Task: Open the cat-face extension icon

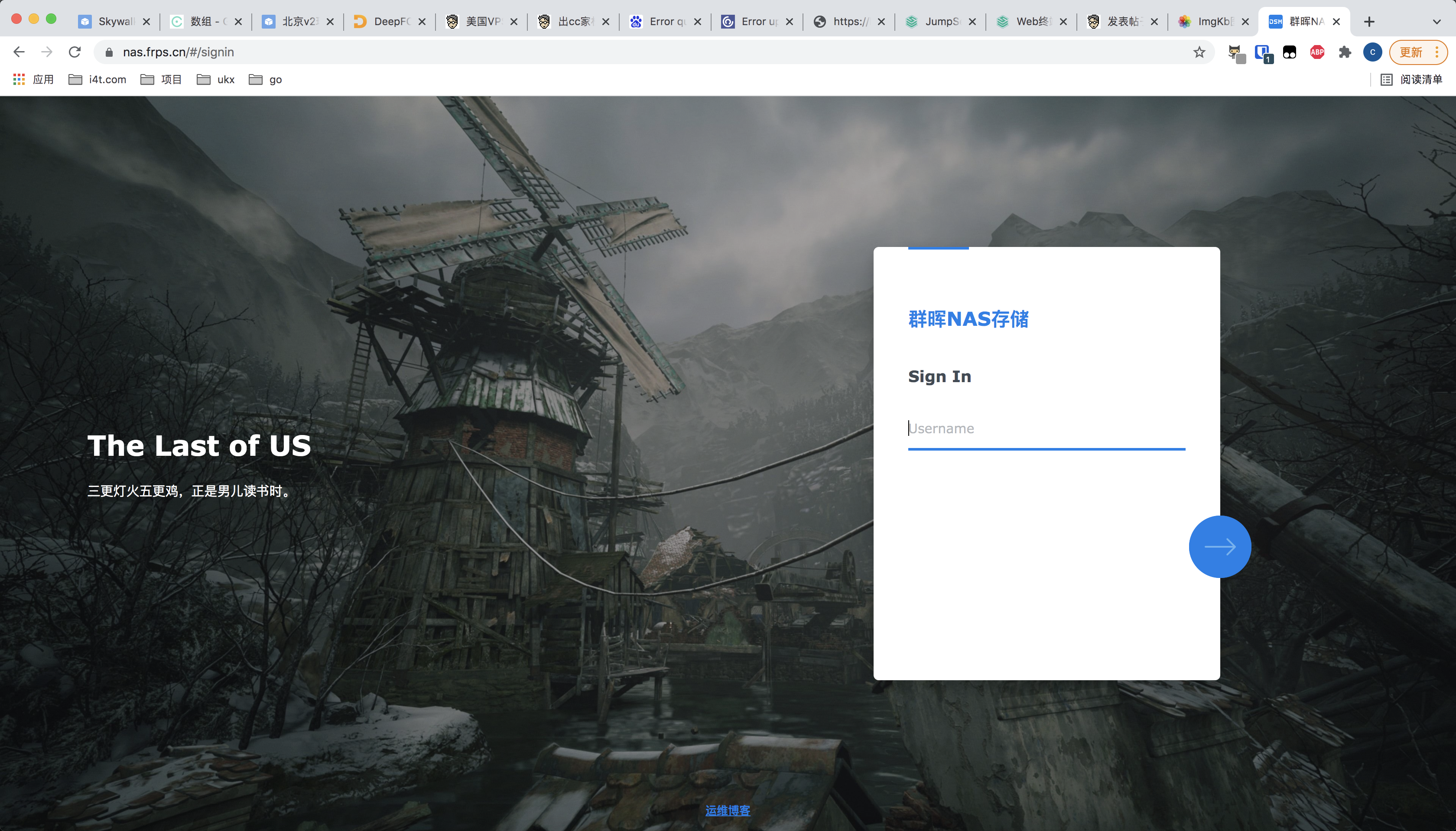Action: (1236, 53)
